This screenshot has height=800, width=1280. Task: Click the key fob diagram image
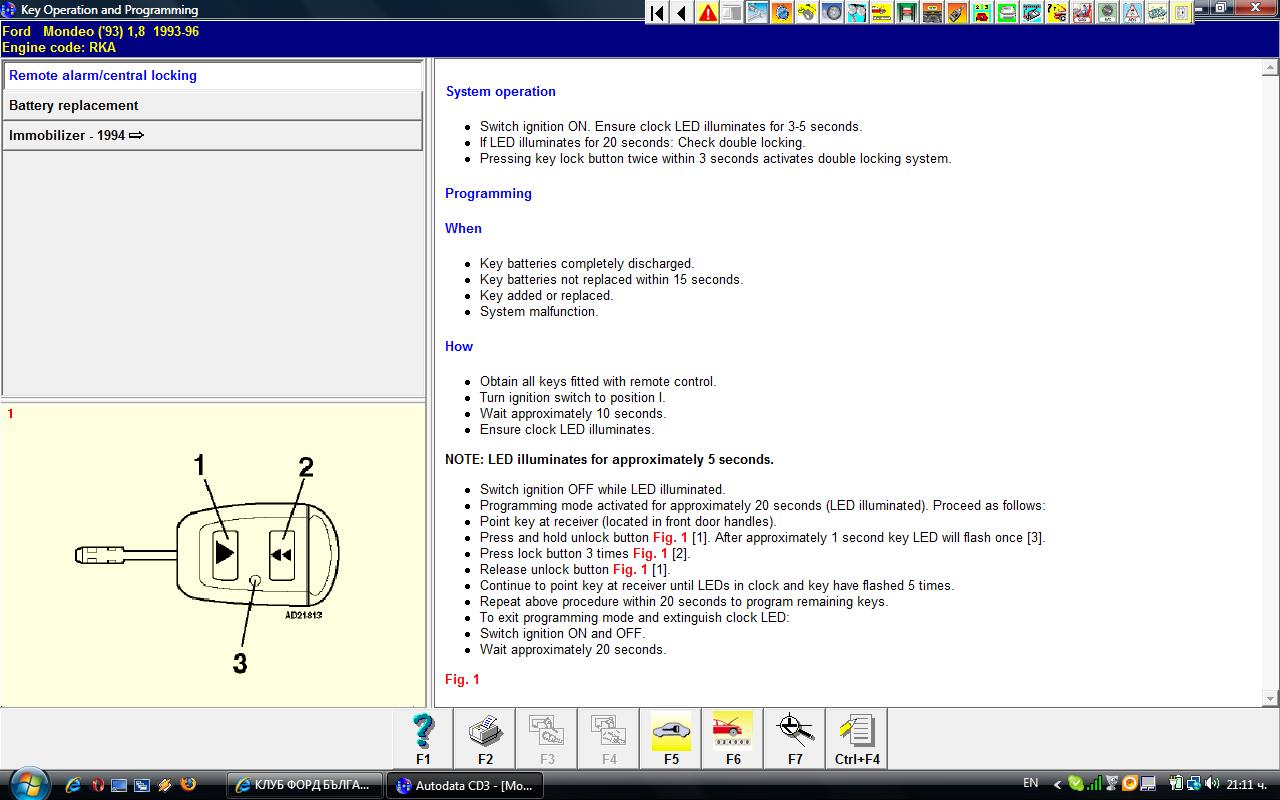pos(207,563)
